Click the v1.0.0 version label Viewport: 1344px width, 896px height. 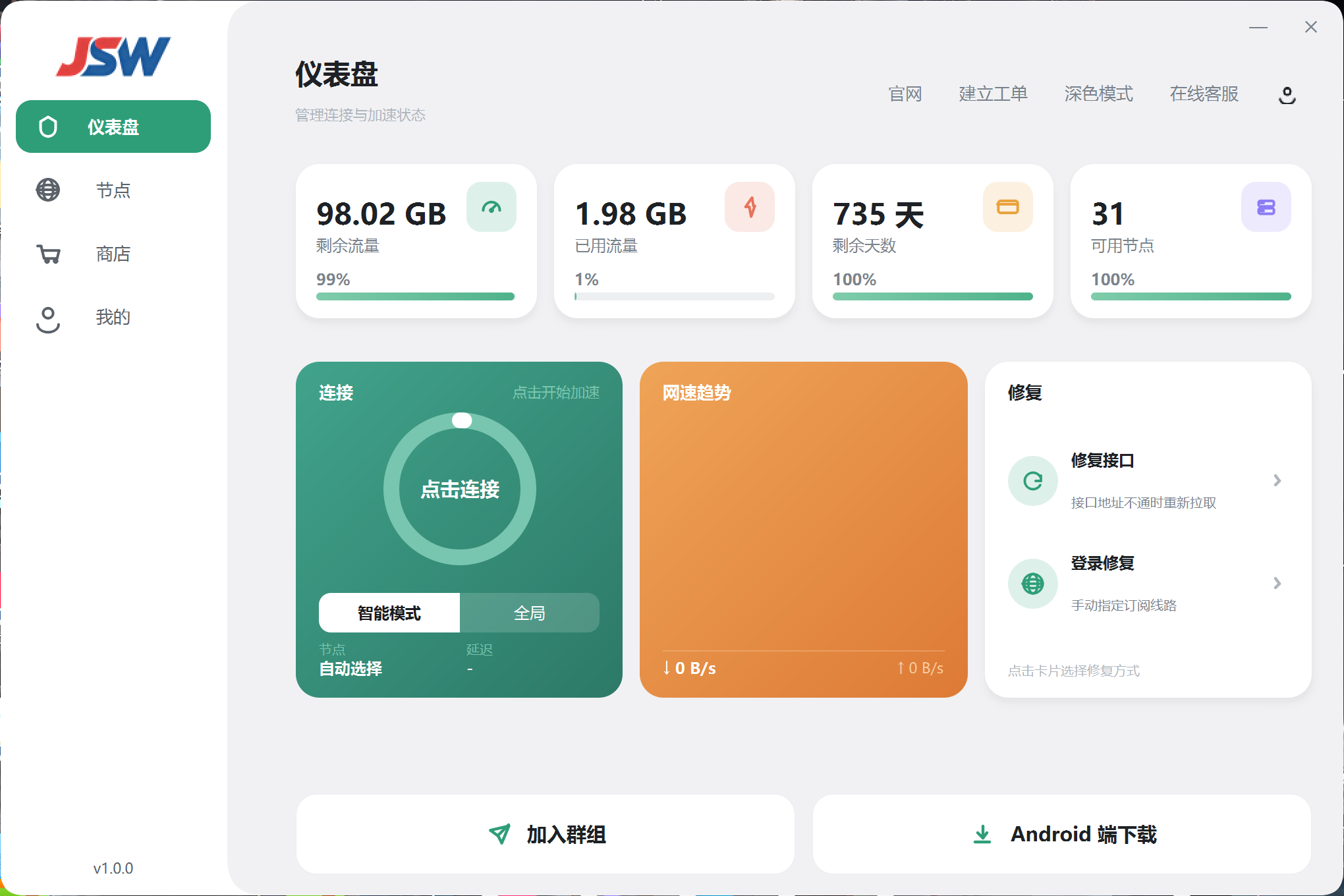point(113,868)
